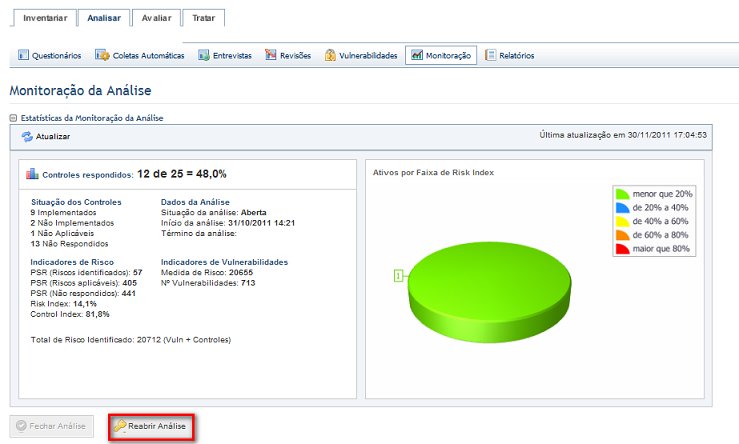Click '13 Não Respondidos' line
The height and width of the screenshot is (444, 739).
[x=69, y=244]
